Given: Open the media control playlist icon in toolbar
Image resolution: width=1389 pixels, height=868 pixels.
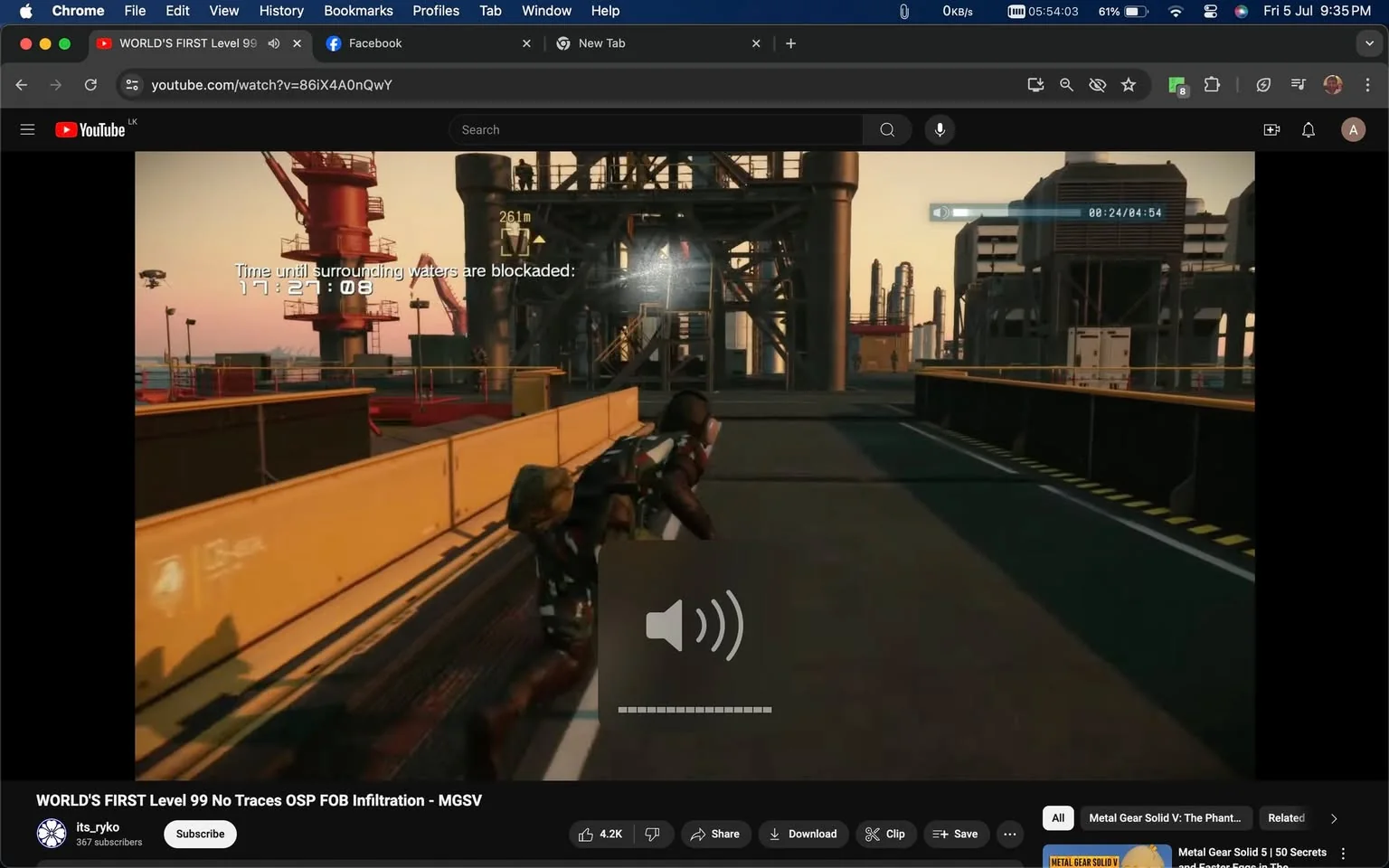Looking at the screenshot, I should click(x=1299, y=84).
